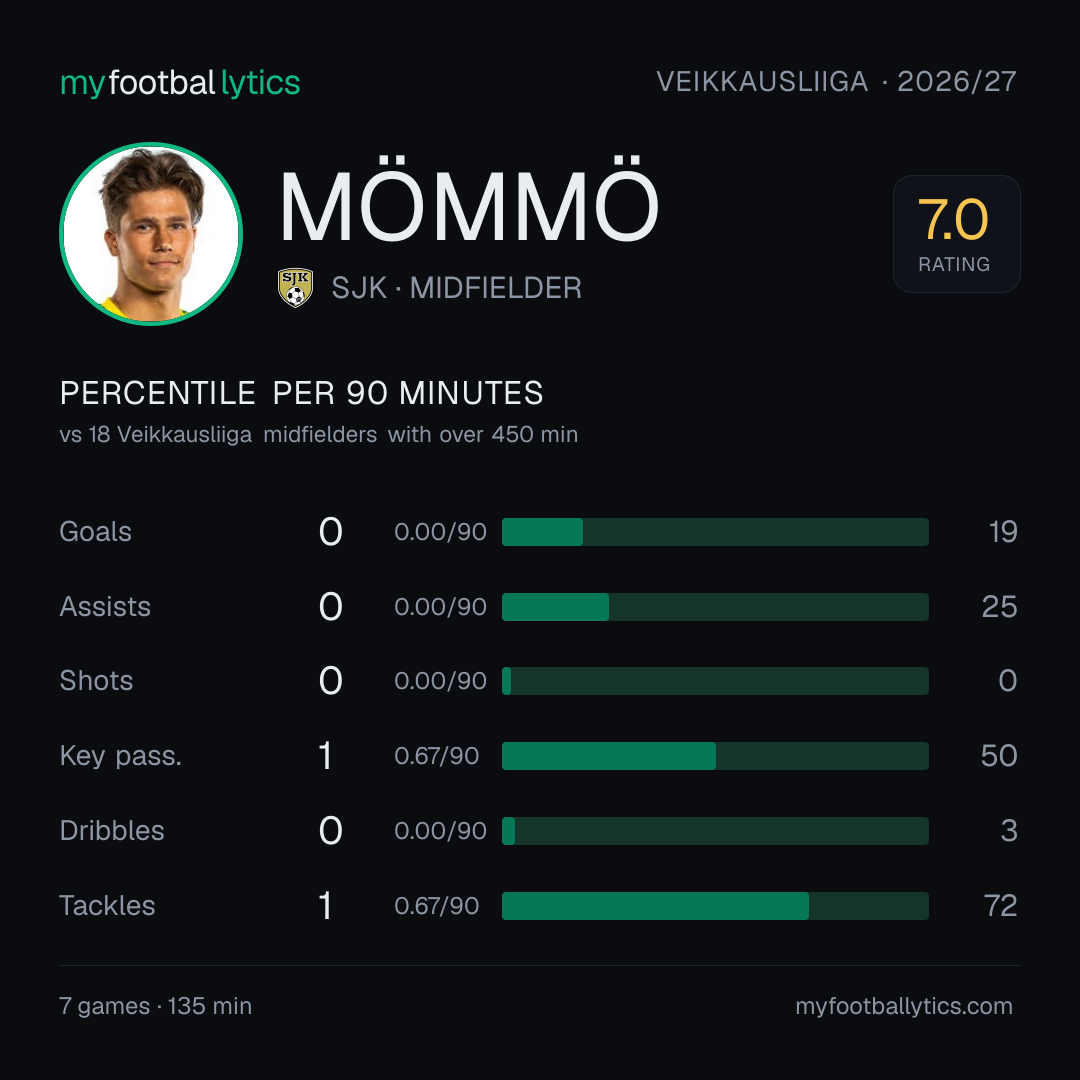Screen dimensions: 1080x1080
Task: Click the Veikkausliiga 2026/27 season label
Action: [x=836, y=81]
